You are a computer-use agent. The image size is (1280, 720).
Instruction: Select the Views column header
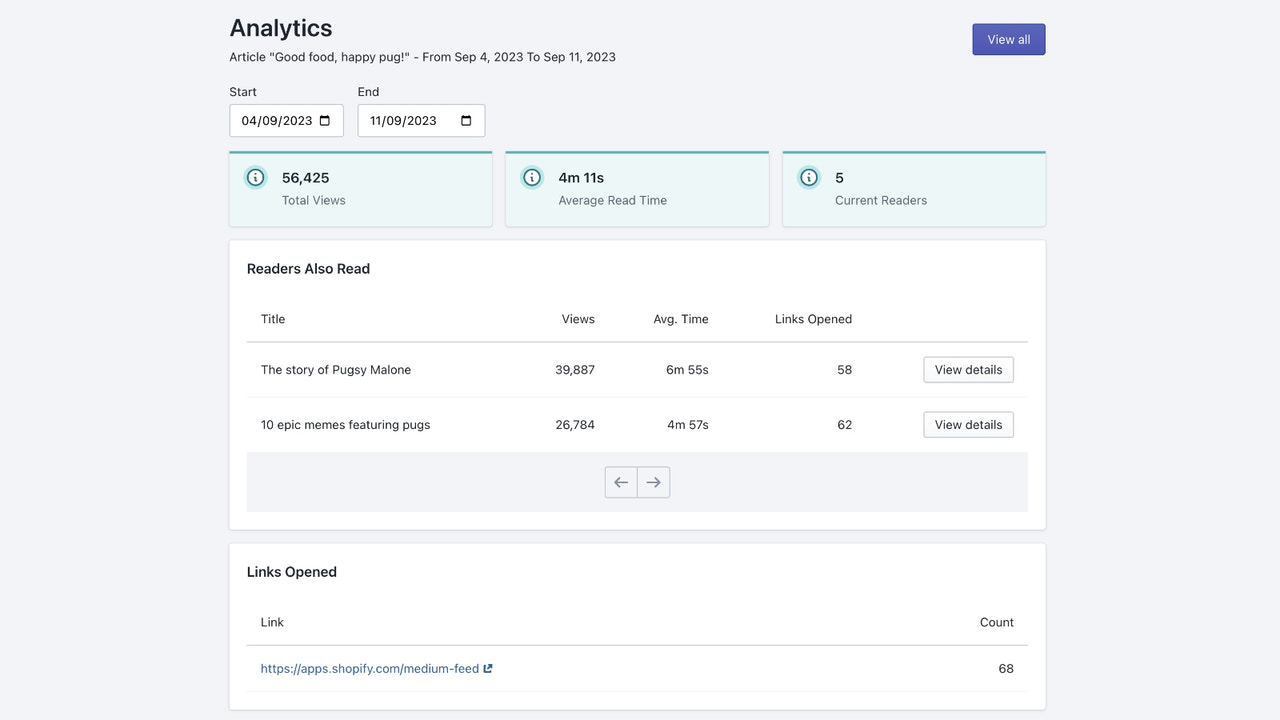pos(578,319)
